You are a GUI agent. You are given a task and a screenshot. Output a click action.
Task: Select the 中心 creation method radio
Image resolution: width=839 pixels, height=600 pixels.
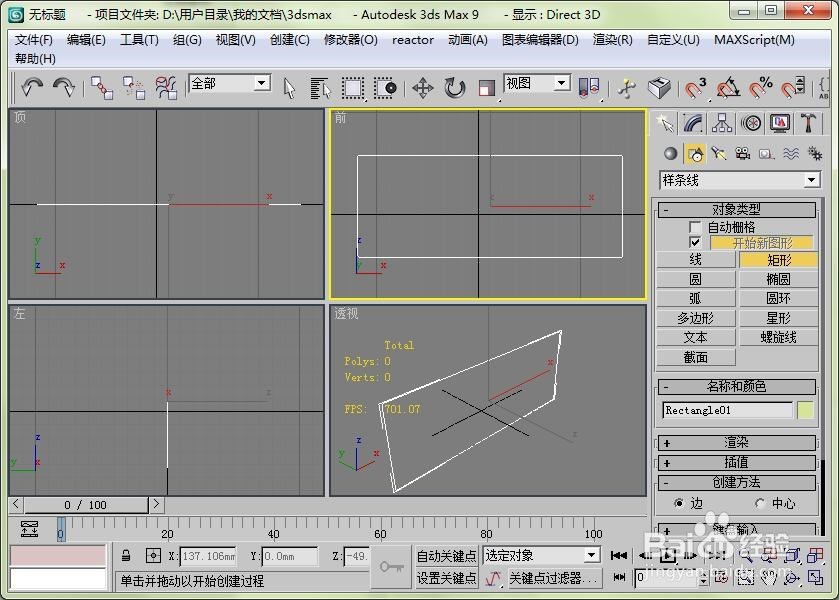click(x=759, y=503)
